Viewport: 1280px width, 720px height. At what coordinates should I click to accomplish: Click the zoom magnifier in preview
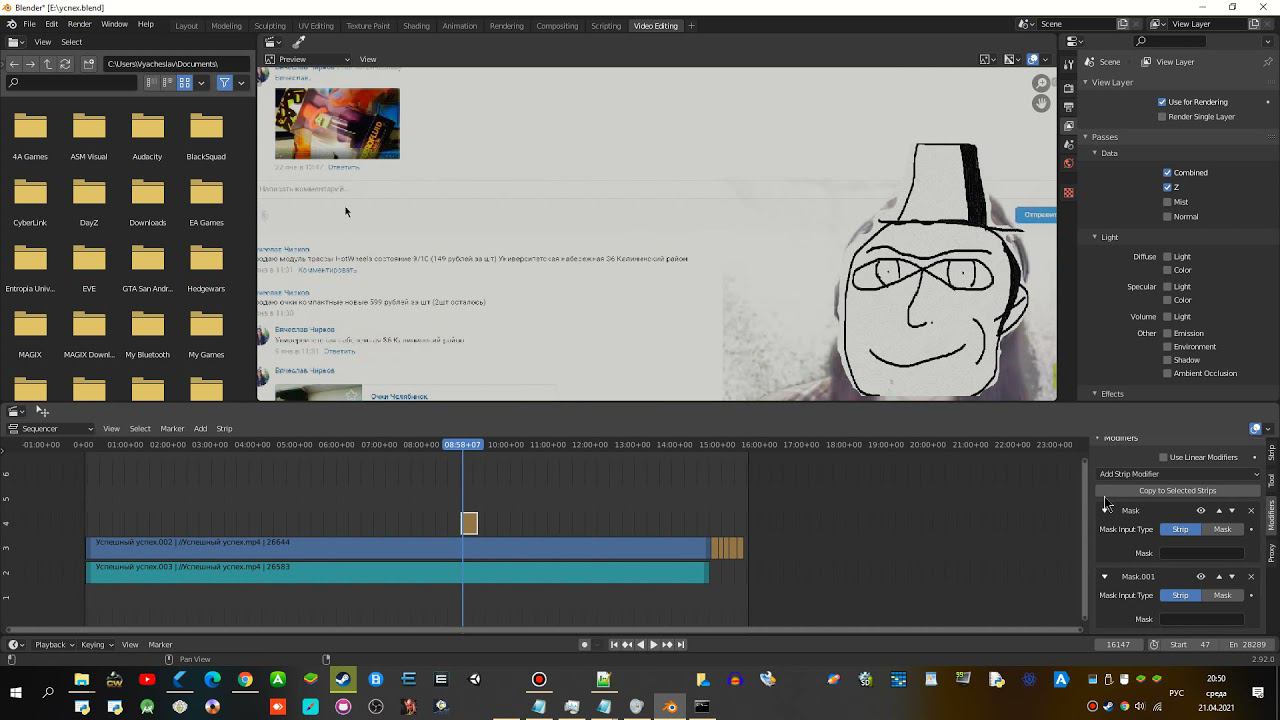[x=1041, y=84]
